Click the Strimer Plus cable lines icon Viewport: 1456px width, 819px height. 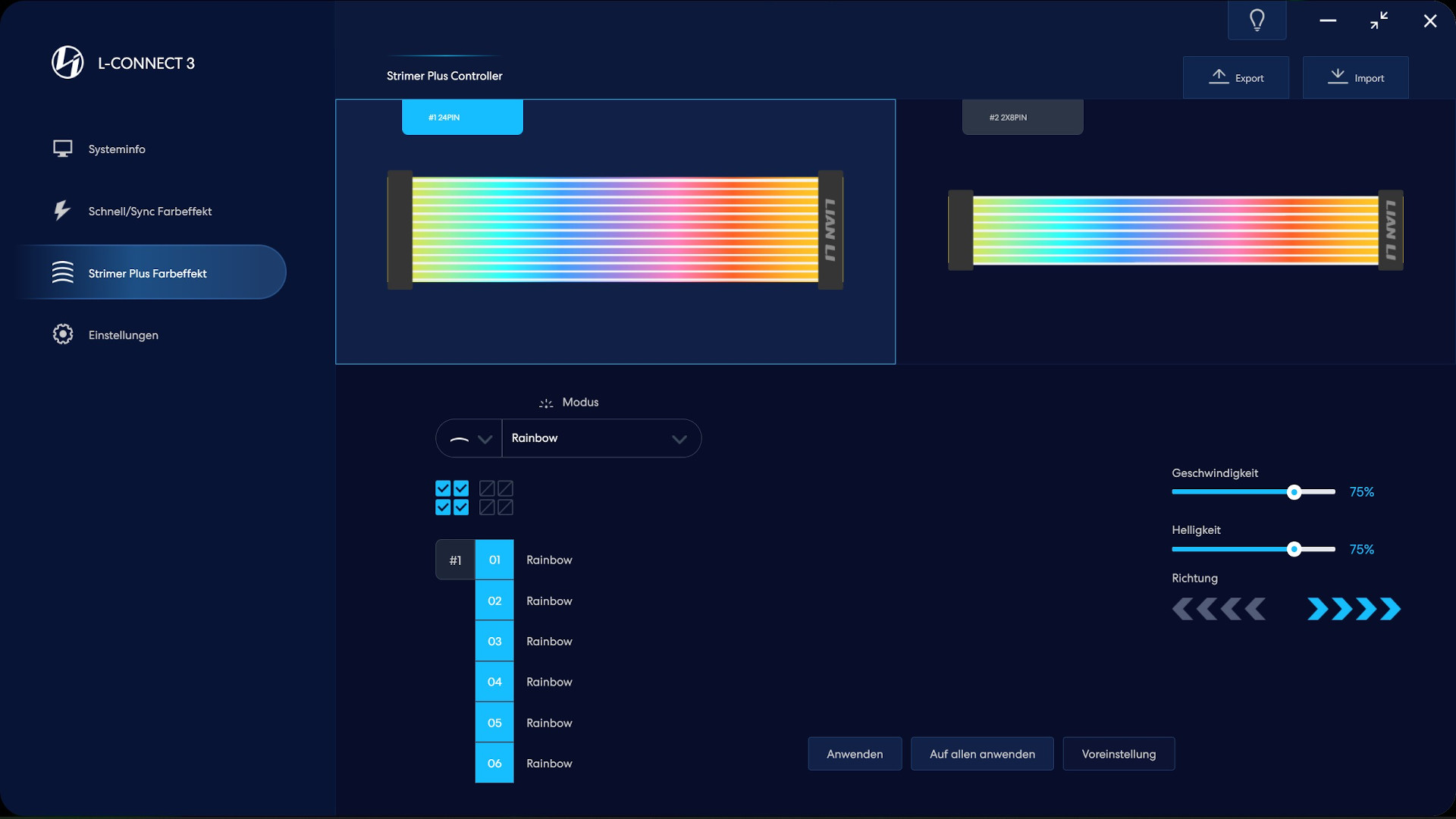(x=62, y=272)
